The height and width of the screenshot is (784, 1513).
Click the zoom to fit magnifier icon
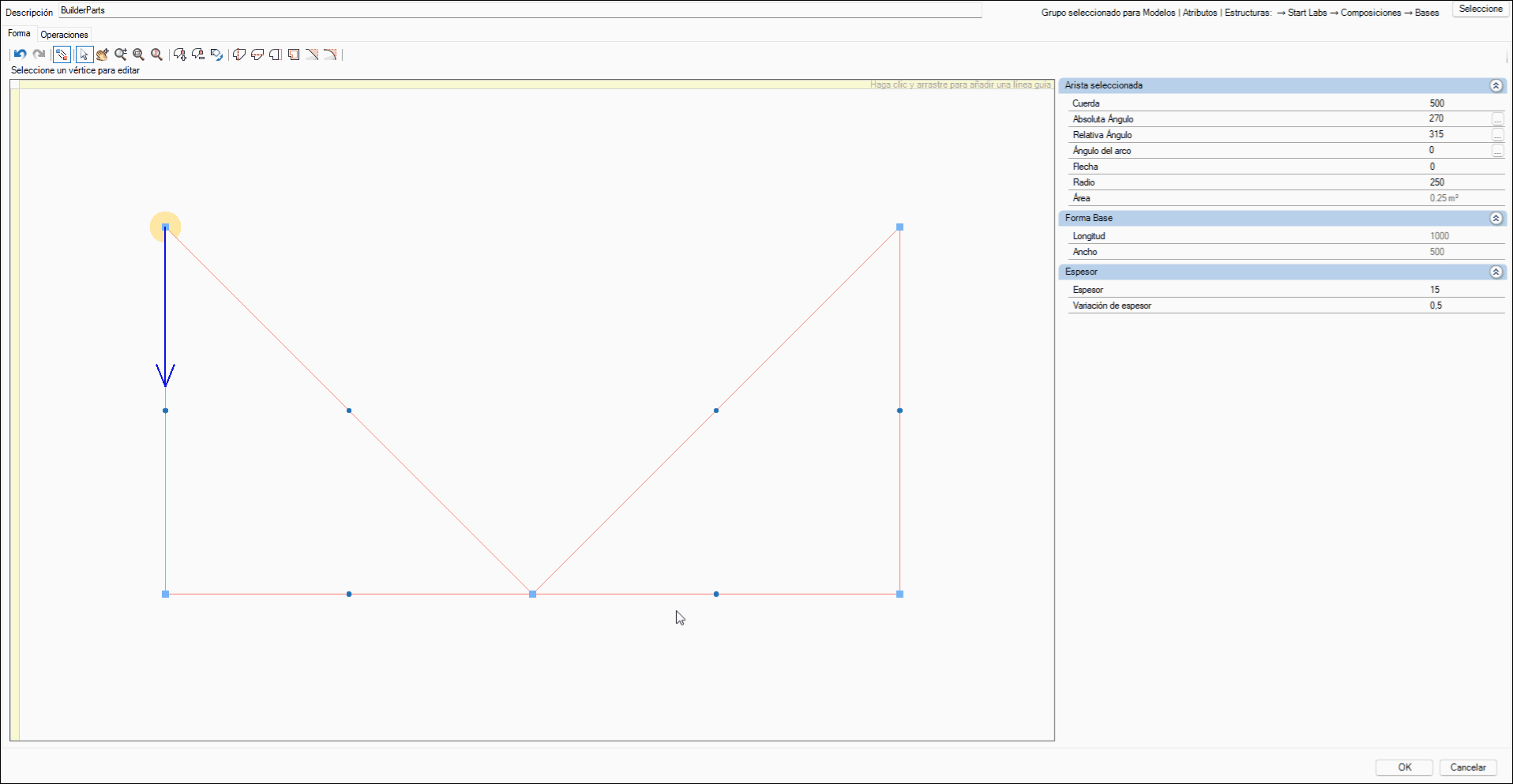(x=156, y=54)
